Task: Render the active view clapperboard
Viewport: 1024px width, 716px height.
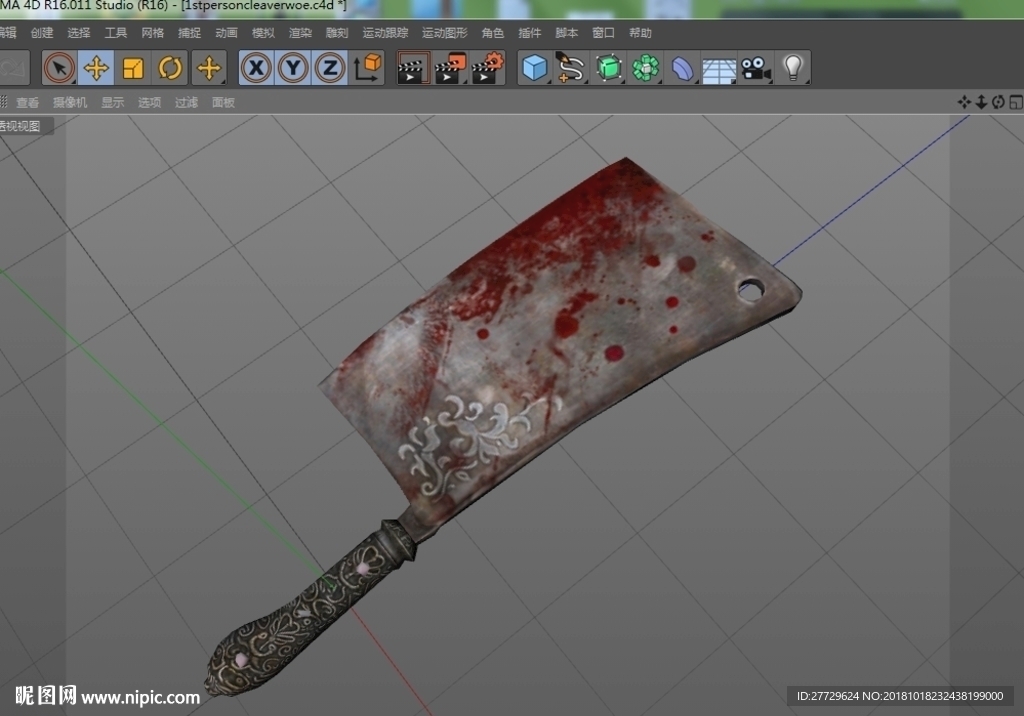Action: [413, 68]
